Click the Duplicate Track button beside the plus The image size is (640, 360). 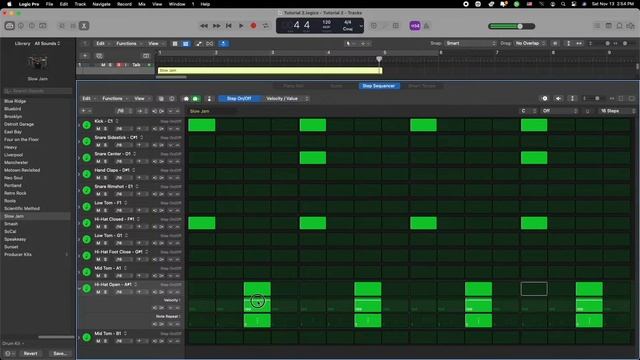click(99, 56)
